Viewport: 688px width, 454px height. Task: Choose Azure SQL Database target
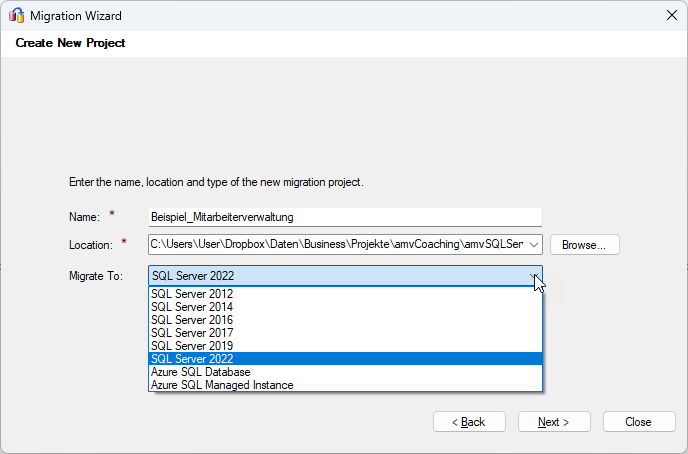tap(345, 372)
